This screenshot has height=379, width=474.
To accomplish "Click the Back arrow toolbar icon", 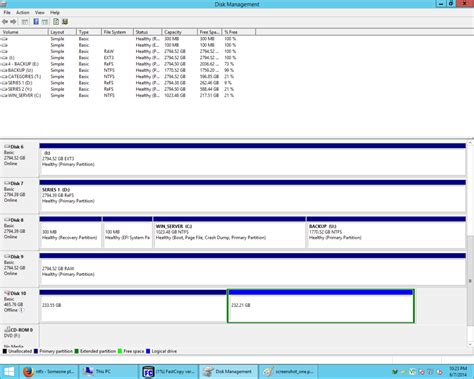I will (5, 22).
